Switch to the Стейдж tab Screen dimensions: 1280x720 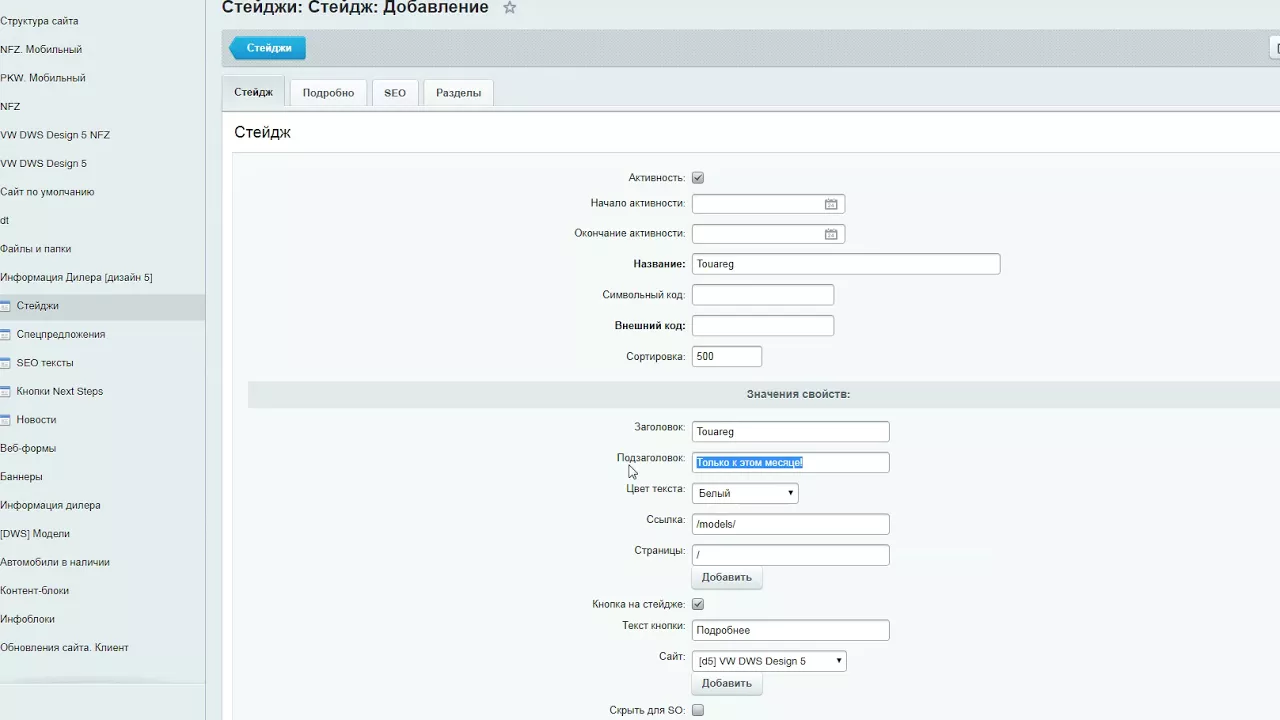(x=253, y=92)
